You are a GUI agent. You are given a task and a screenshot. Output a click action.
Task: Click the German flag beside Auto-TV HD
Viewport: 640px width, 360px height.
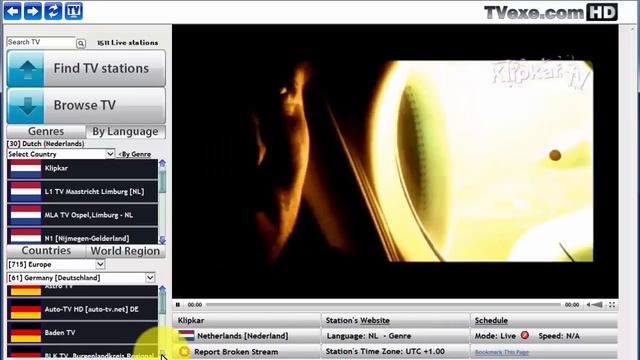pos(26,309)
